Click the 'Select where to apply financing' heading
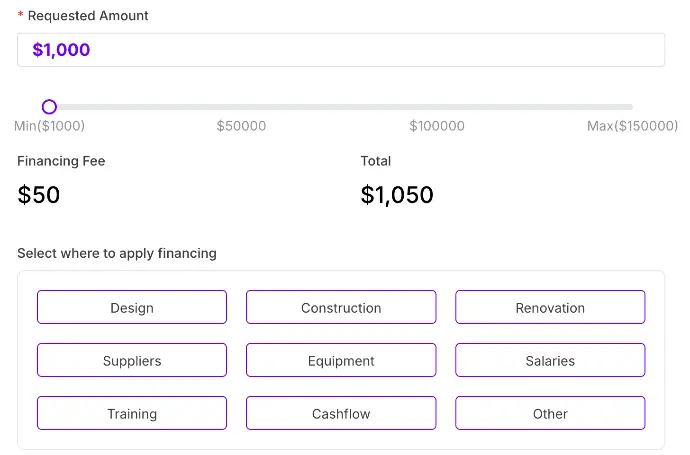The width and height of the screenshot is (690, 455). [117, 253]
